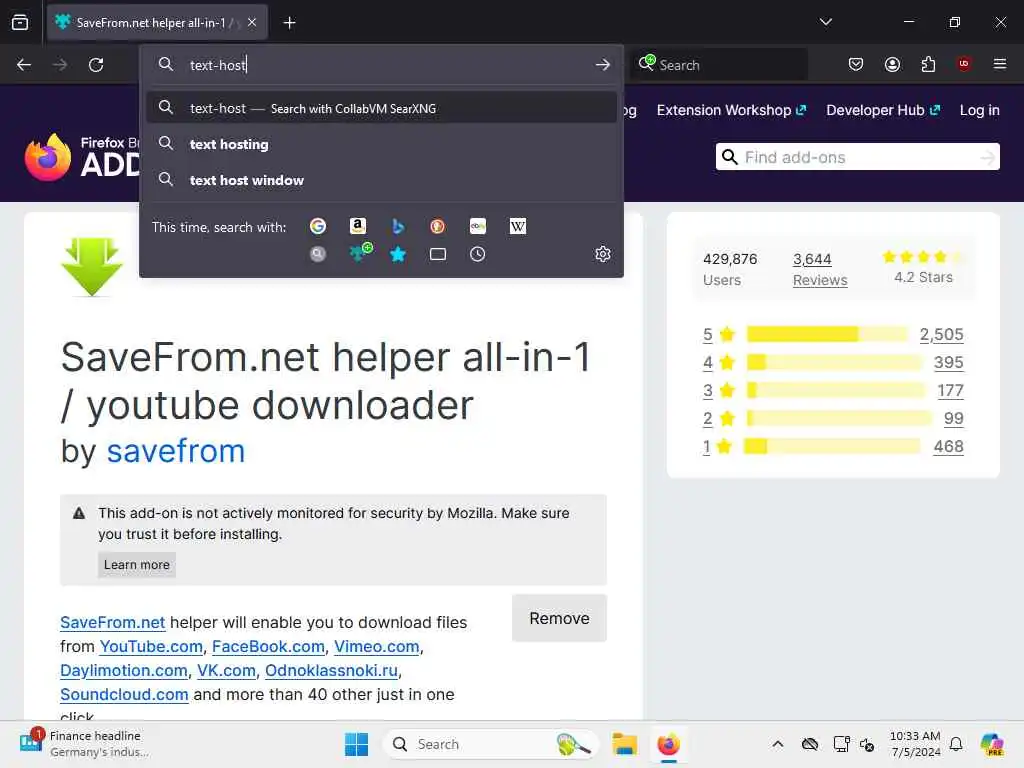Show the 177 three-star reviews

pyautogui.click(x=950, y=391)
